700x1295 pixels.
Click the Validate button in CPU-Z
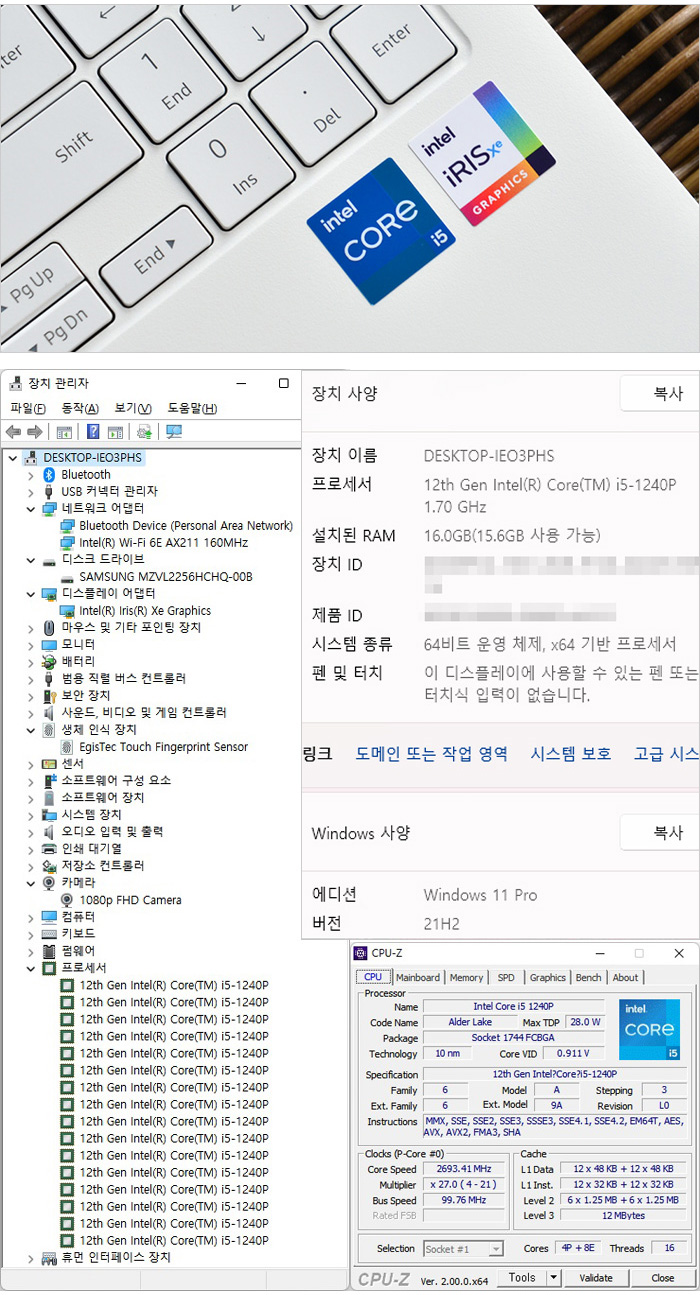[x=596, y=1277]
